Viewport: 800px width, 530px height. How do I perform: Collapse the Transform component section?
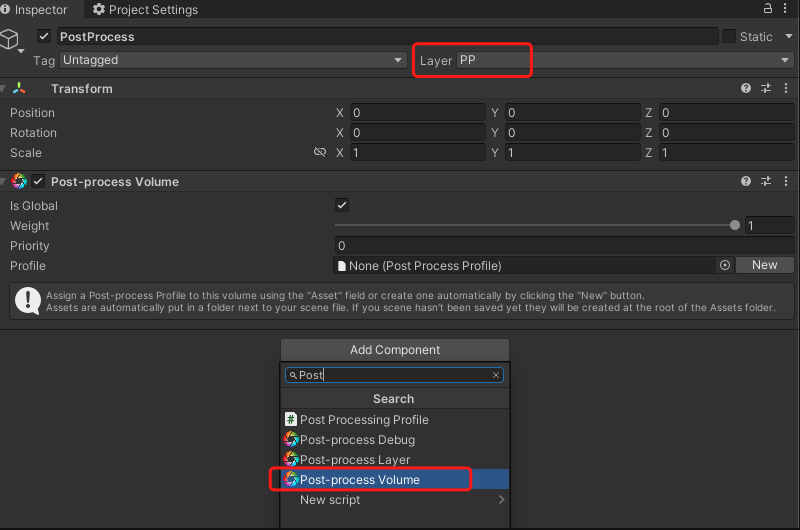pyautogui.click(x=6, y=89)
